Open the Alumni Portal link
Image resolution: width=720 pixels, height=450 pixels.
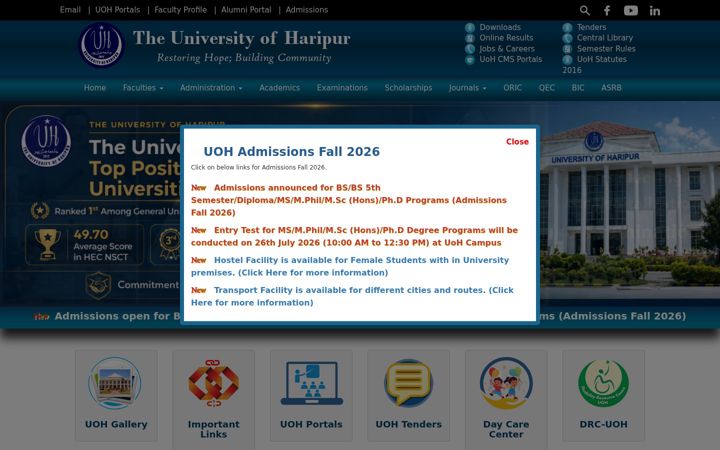(x=246, y=10)
